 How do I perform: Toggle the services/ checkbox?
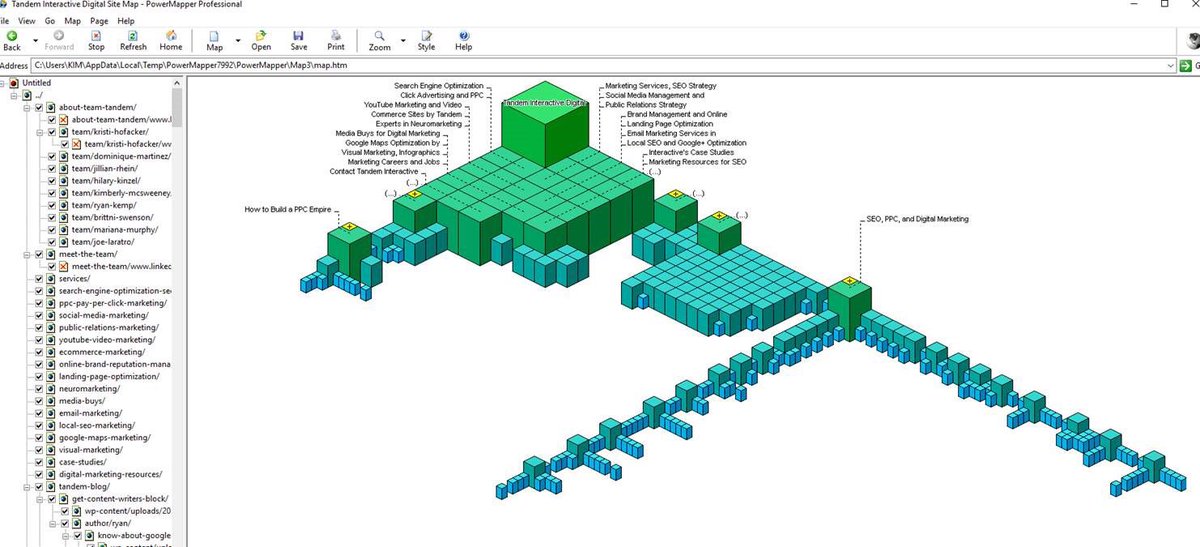click(39, 278)
